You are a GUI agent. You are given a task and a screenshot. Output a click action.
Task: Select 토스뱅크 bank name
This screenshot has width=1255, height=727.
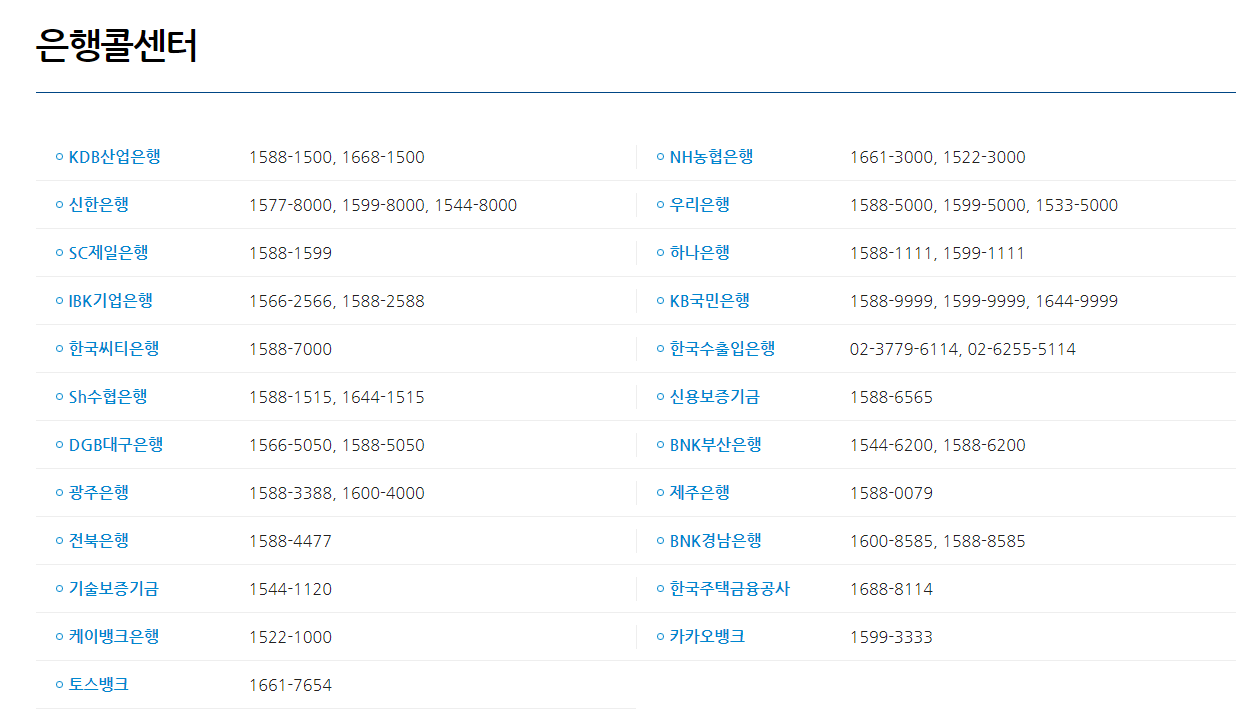coord(98,685)
